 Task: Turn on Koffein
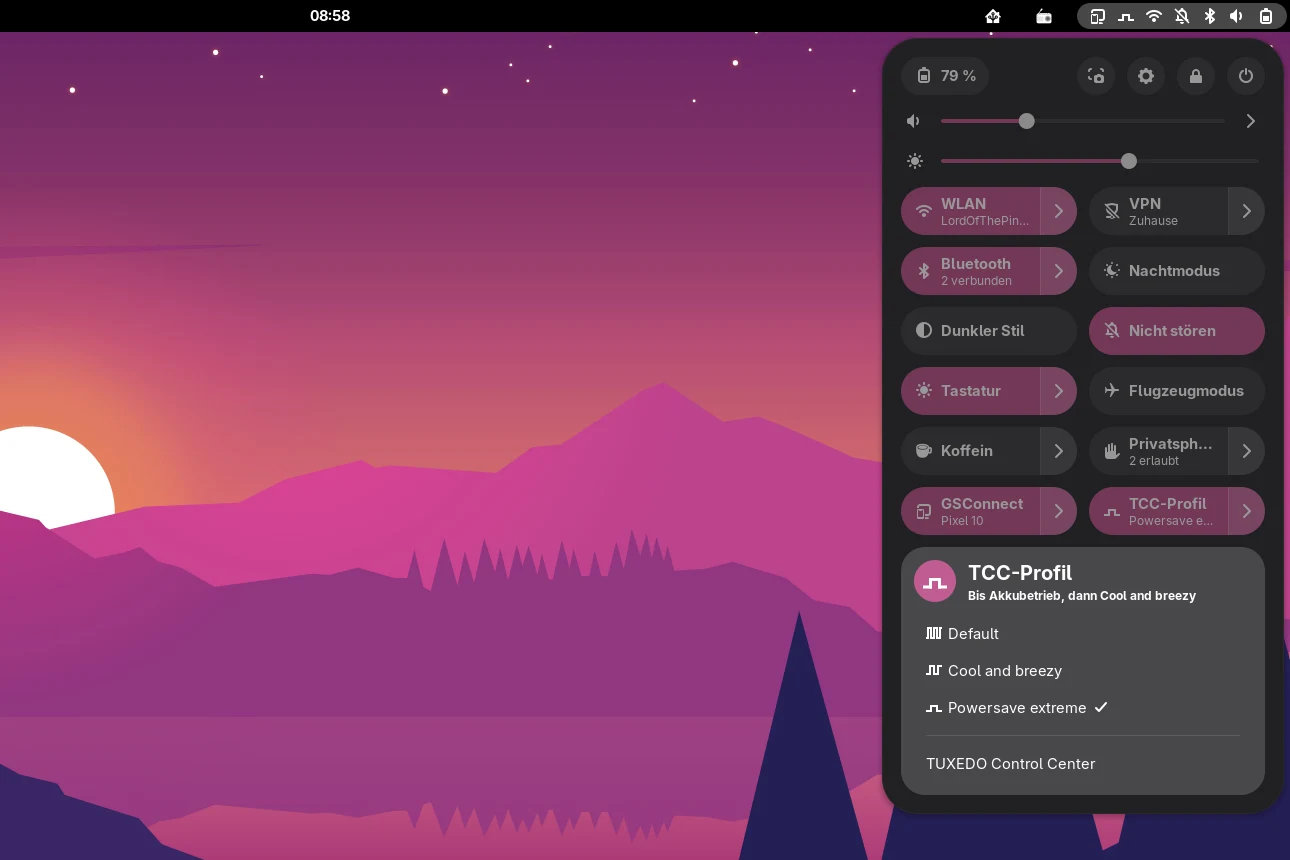(x=971, y=451)
